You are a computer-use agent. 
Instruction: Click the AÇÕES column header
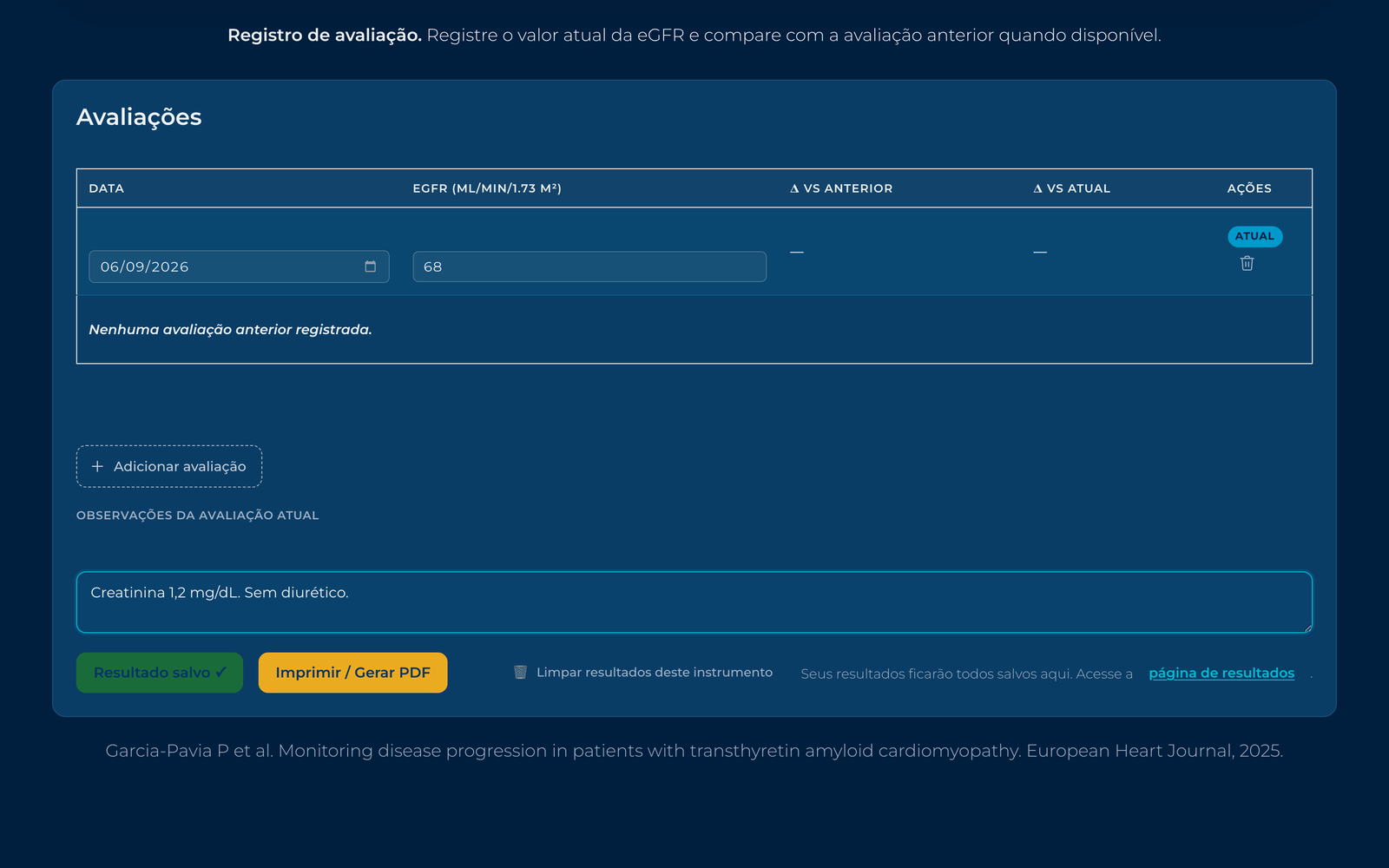pyautogui.click(x=1249, y=188)
